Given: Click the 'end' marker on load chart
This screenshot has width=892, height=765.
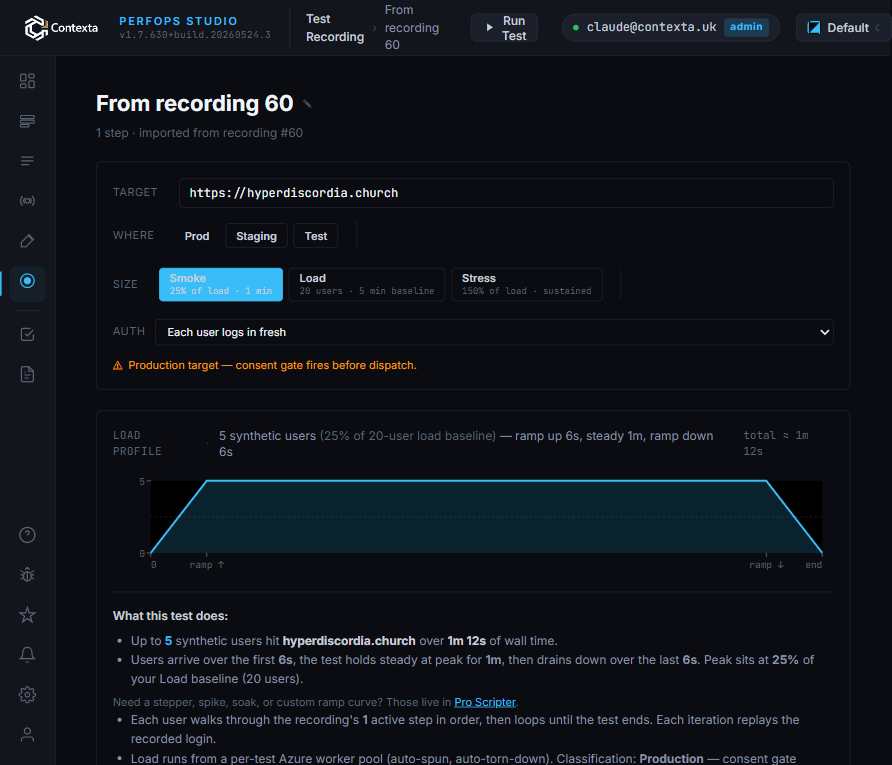Looking at the screenshot, I should pyautogui.click(x=813, y=565).
